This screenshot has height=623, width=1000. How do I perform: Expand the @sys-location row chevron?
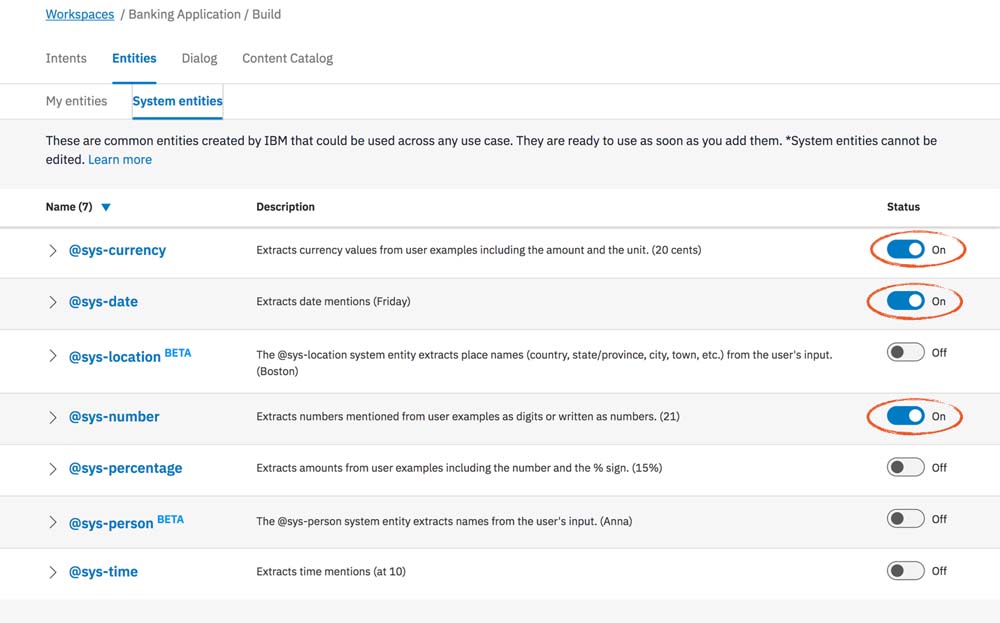53,356
